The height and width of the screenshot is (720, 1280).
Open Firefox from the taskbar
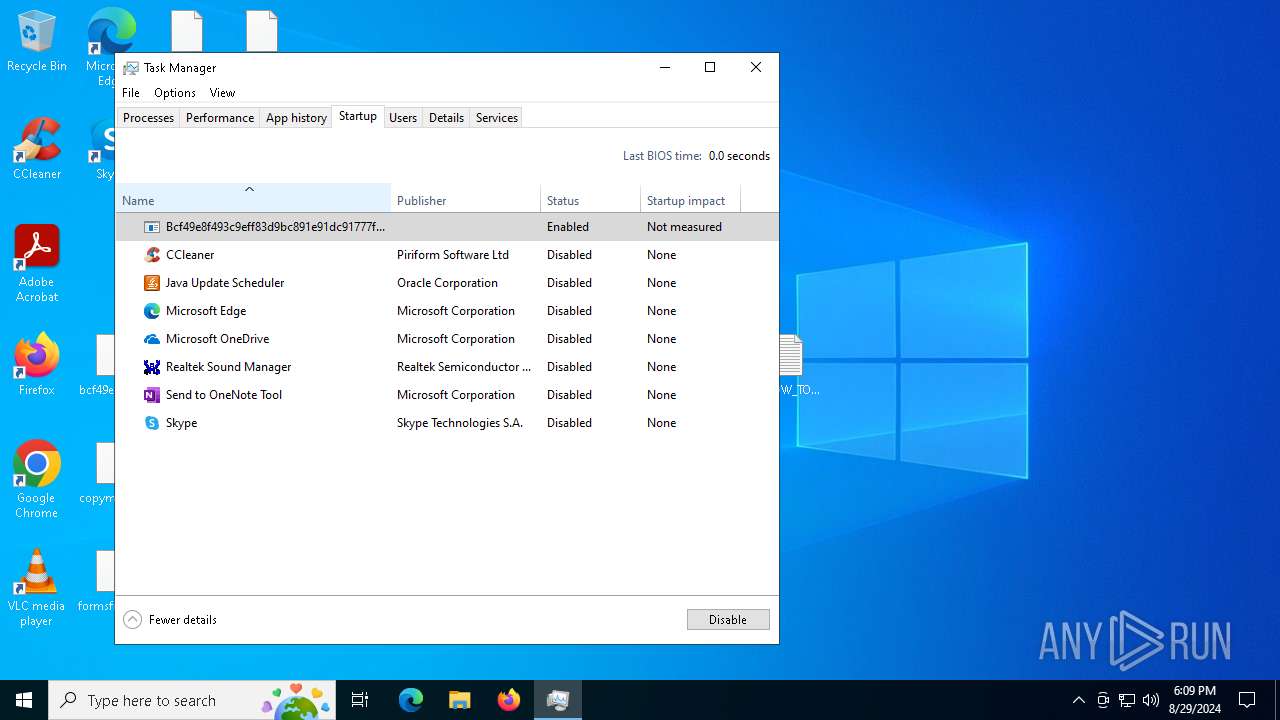click(x=509, y=700)
